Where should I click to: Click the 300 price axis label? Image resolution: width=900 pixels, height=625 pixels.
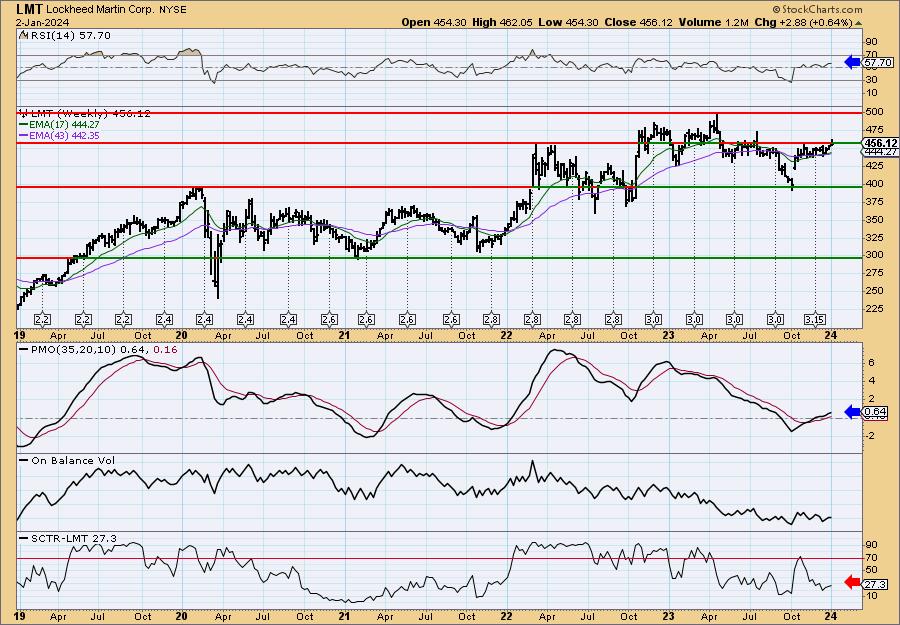click(874, 255)
